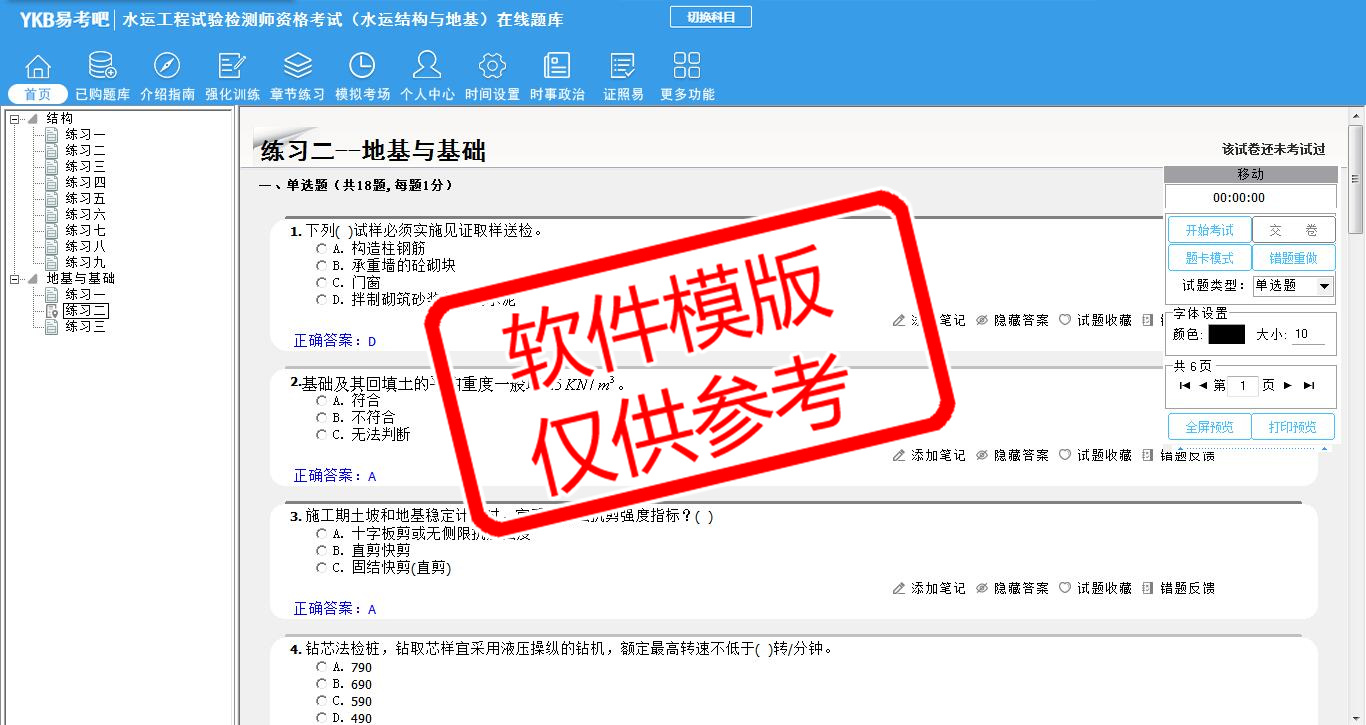Choose option B. 不符合 for question 2
Image resolution: width=1366 pixels, height=725 pixels.
(321, 417)
